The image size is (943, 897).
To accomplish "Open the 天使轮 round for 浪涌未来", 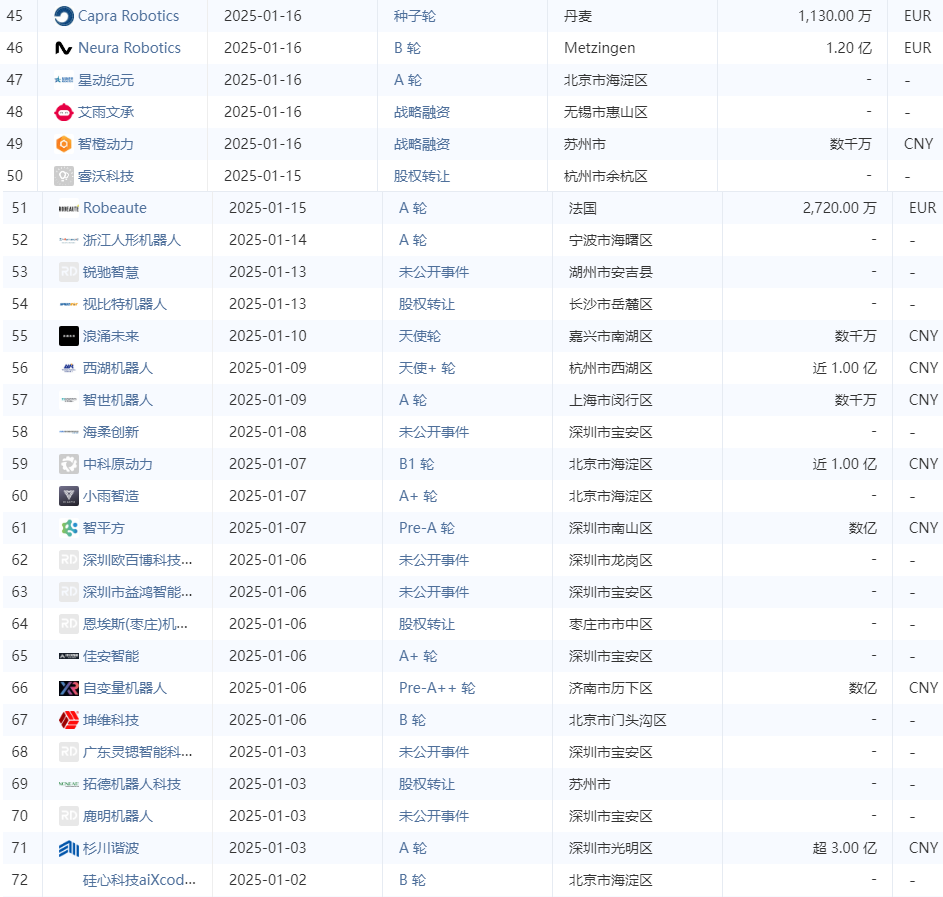I will pos(420,336).
